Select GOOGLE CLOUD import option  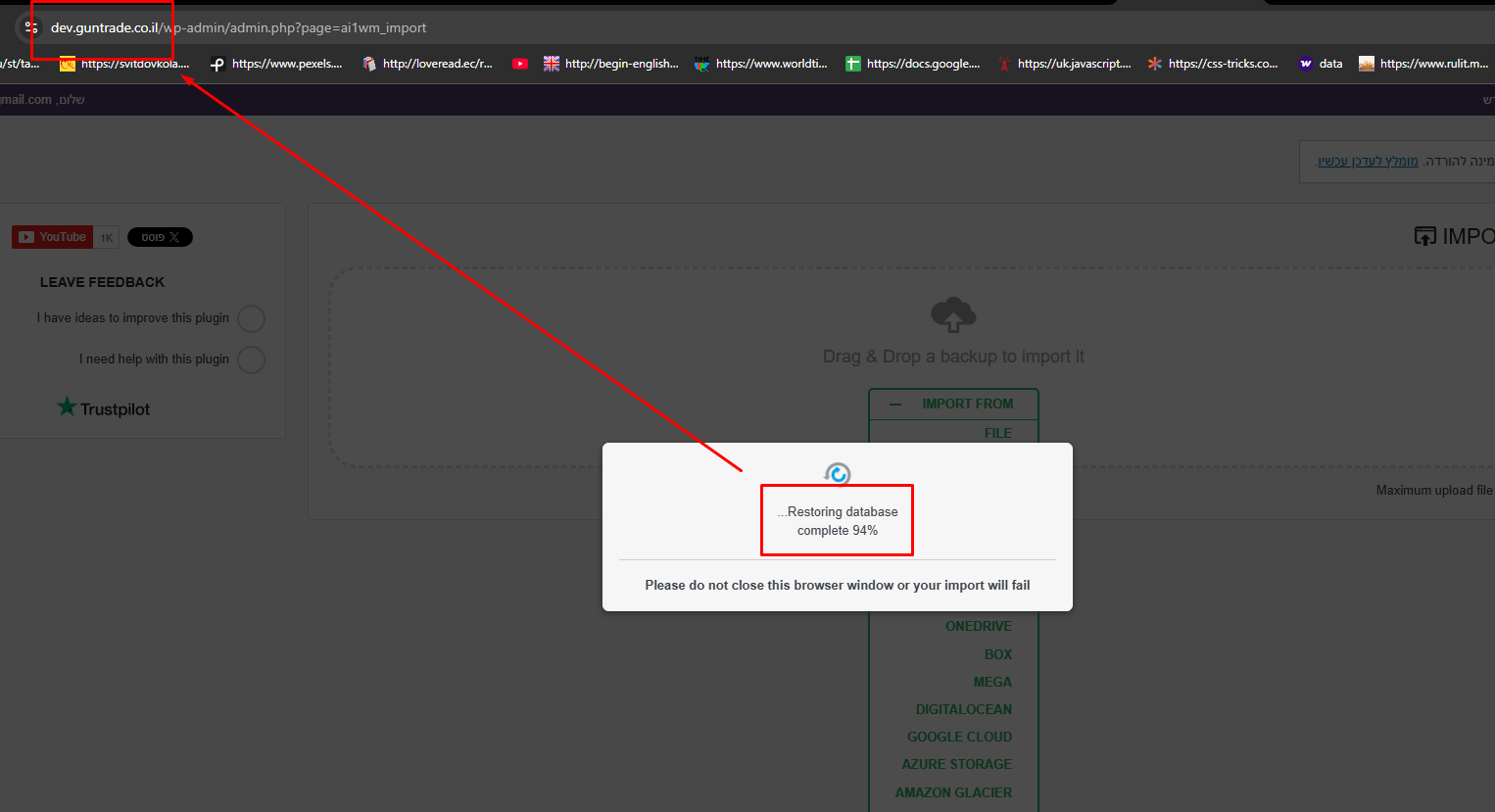[959, 737]
